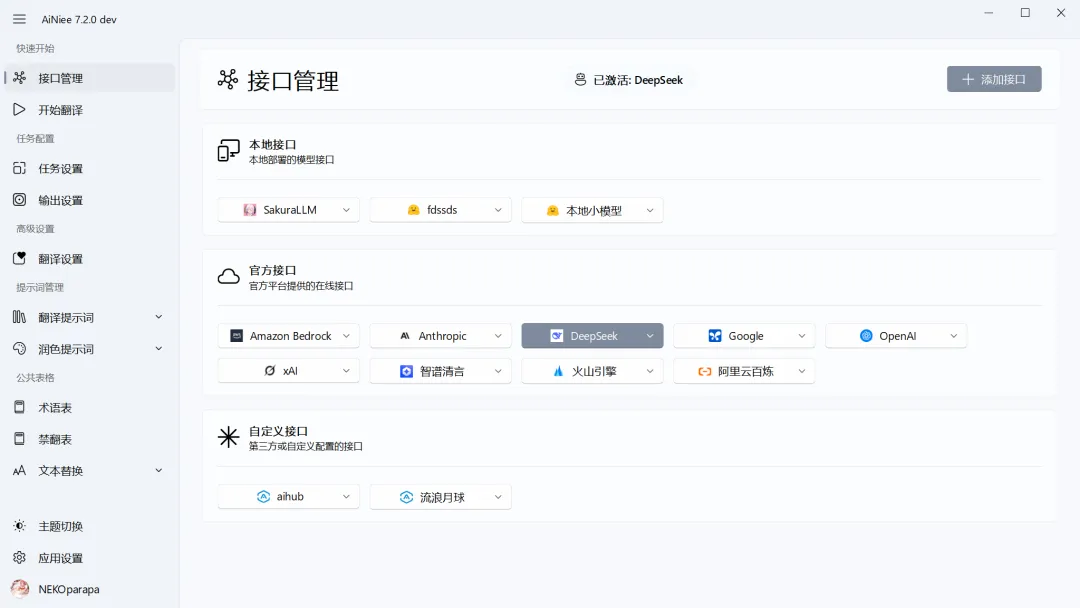Click the 任务设置 sidebar icon
The width and height of the screenshot is (1080, 608).
(x=19, y=168)
